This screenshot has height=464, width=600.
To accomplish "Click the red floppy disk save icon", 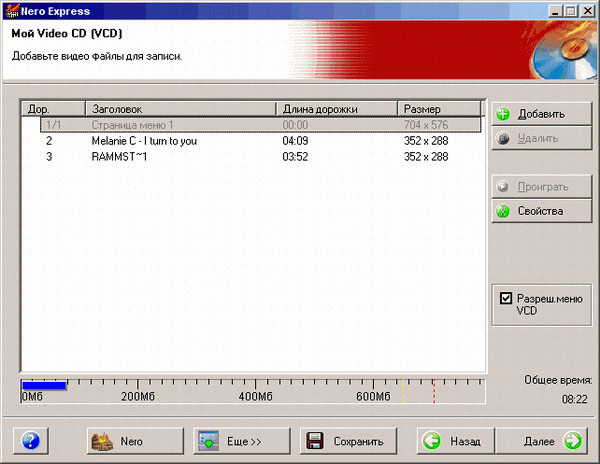I will pyautogui.click(x=315, y=441).
